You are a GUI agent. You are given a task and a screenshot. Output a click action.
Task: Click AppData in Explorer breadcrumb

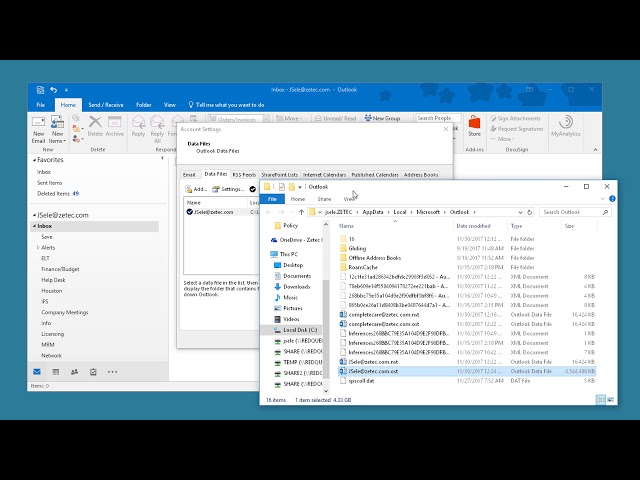pos(373,212)
